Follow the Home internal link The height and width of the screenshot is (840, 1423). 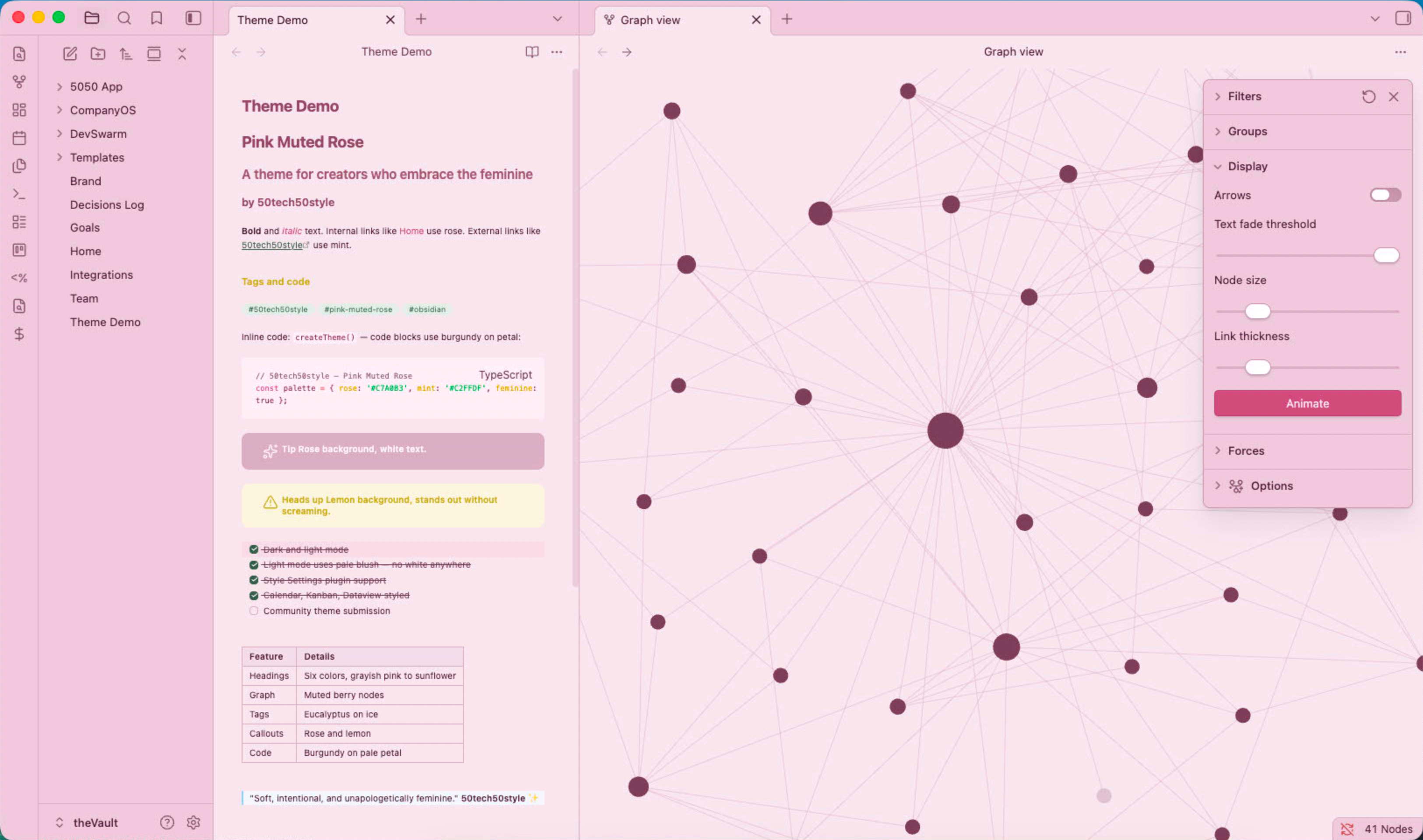pos(411,231)
